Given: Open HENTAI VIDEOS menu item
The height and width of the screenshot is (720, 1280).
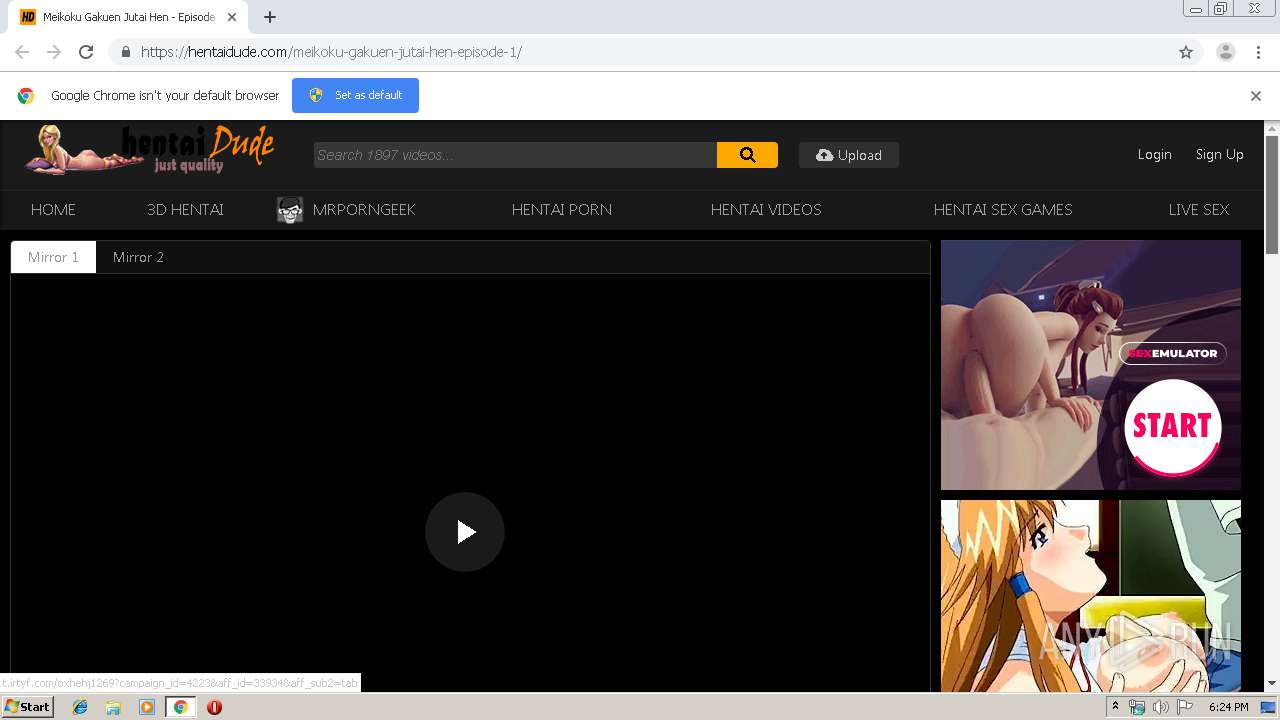Looking at the screenshot, I should 766,209.
